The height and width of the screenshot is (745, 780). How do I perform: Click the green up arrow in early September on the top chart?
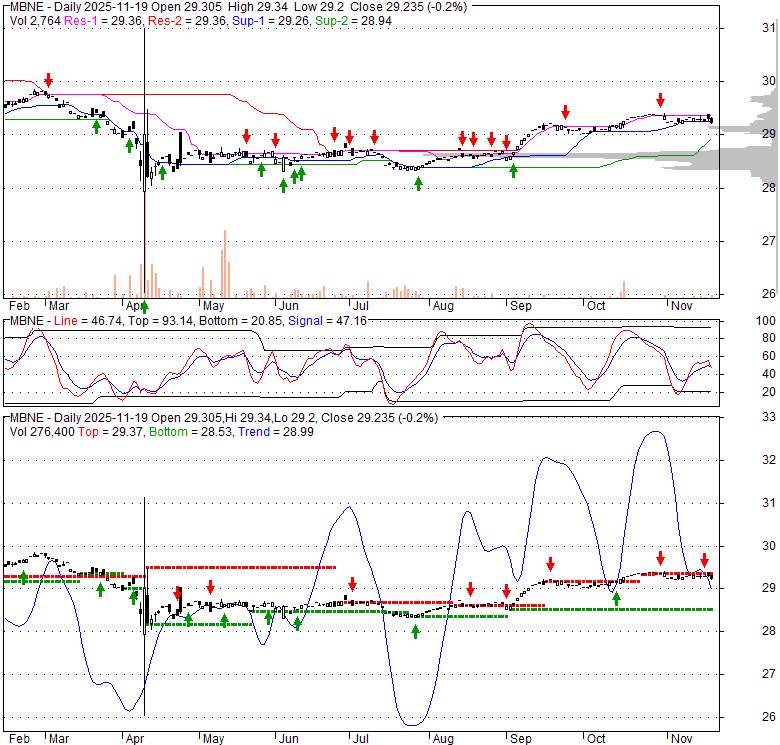[x=514, y=170]
